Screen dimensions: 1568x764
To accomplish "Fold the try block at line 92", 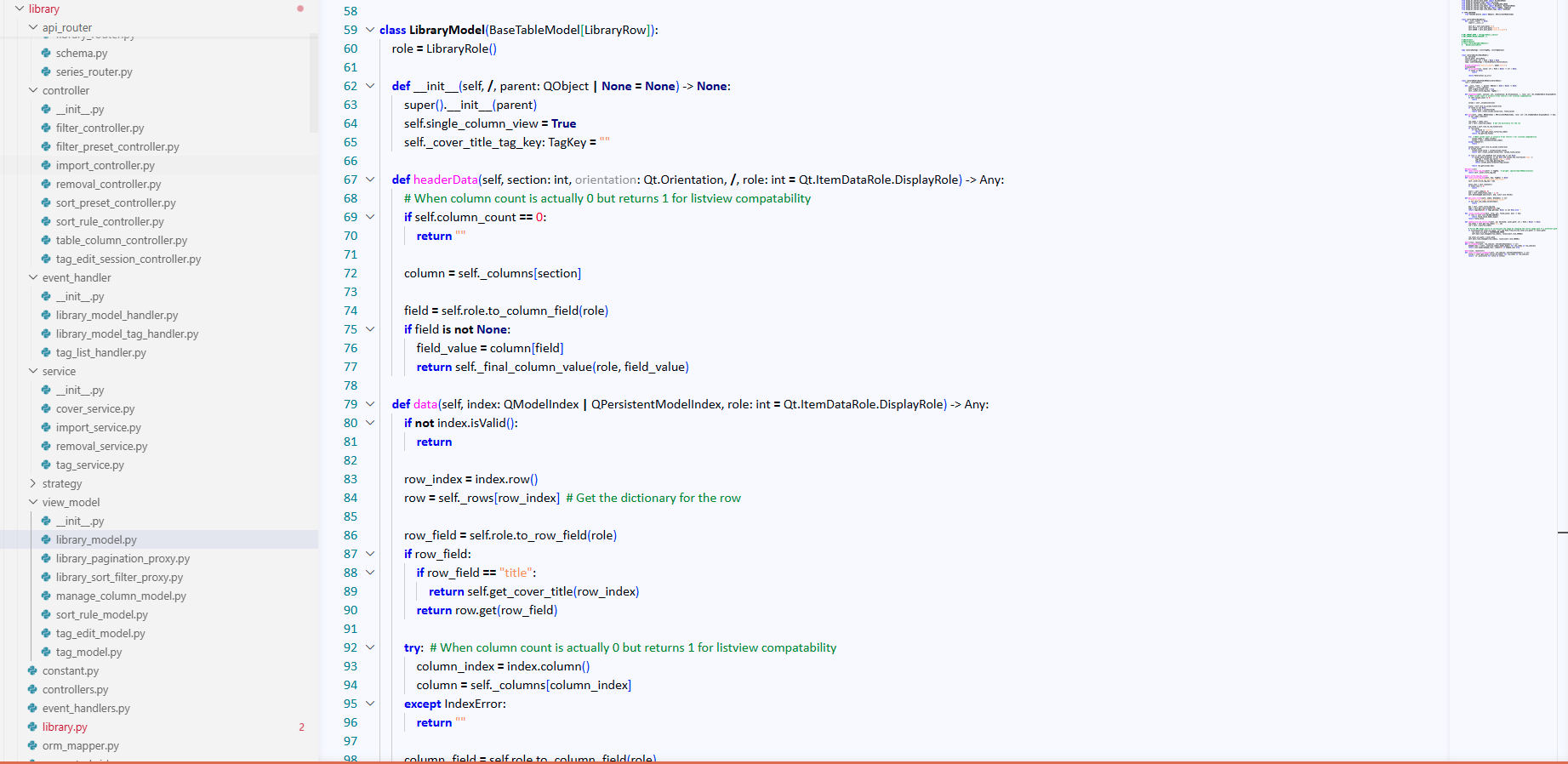I will 370,647.
